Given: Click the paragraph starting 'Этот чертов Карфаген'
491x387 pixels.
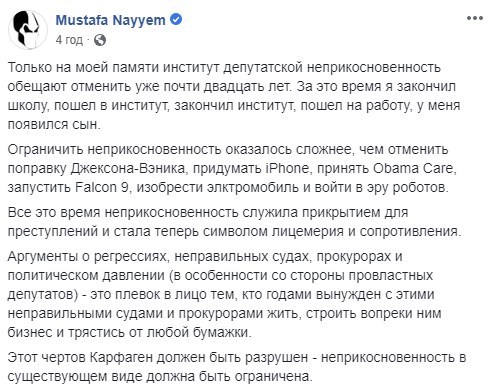Looking at the screenshot, I should 237,367.
